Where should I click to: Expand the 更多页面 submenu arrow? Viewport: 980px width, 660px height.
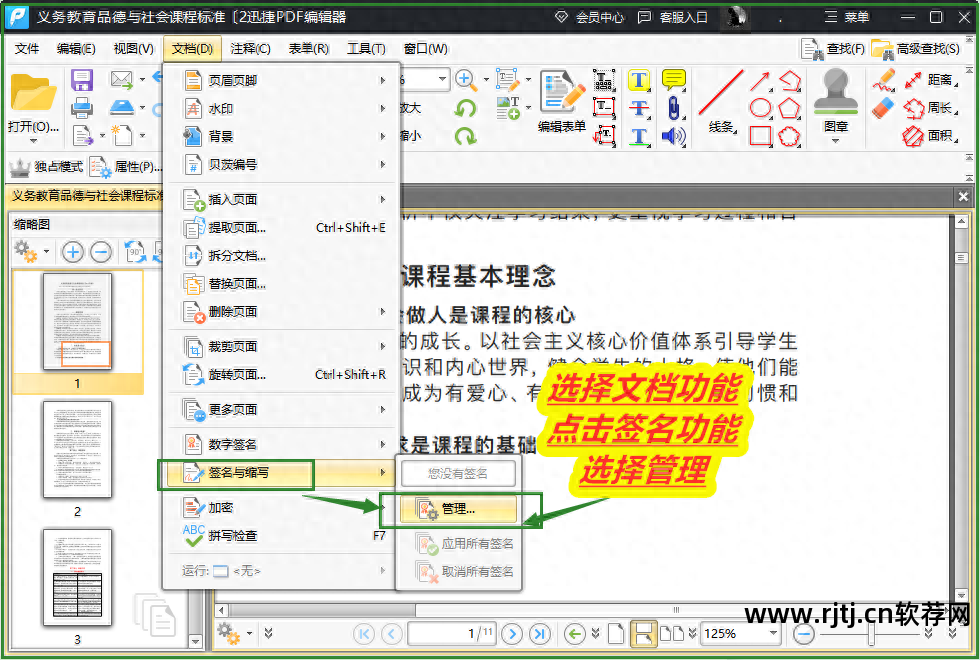tap(382, 409)
